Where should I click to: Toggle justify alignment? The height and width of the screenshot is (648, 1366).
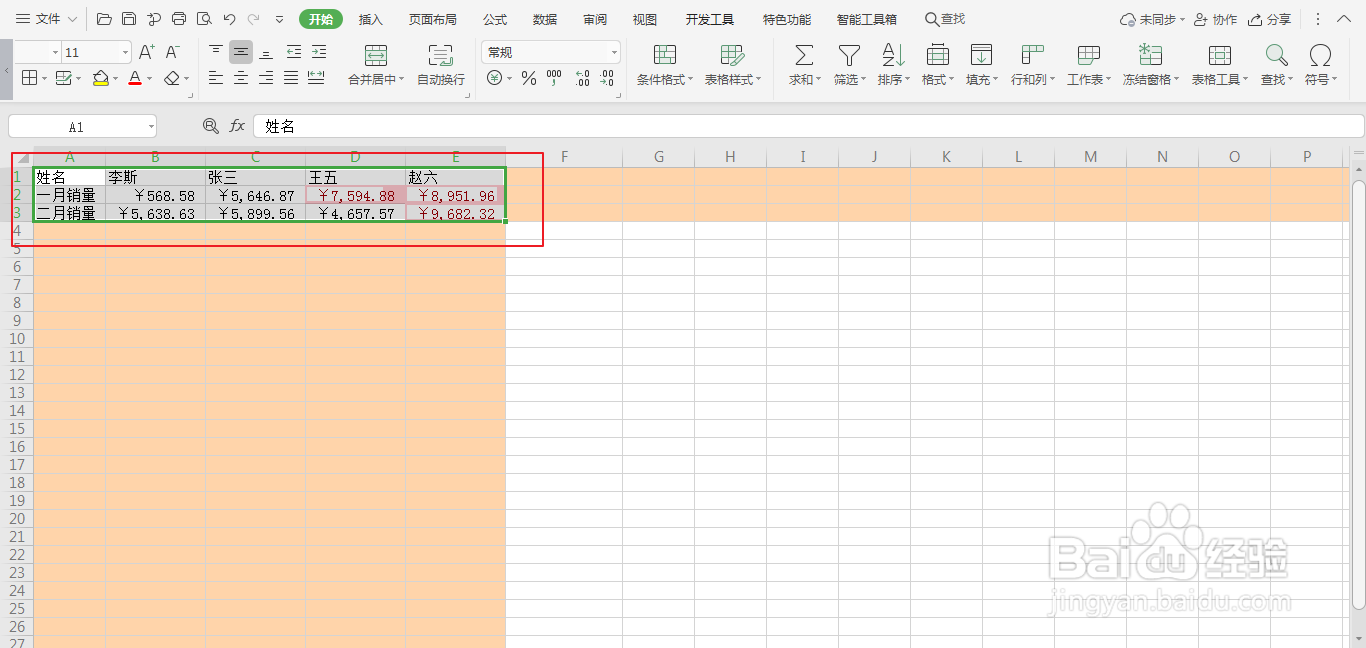[x=291, y=78]
